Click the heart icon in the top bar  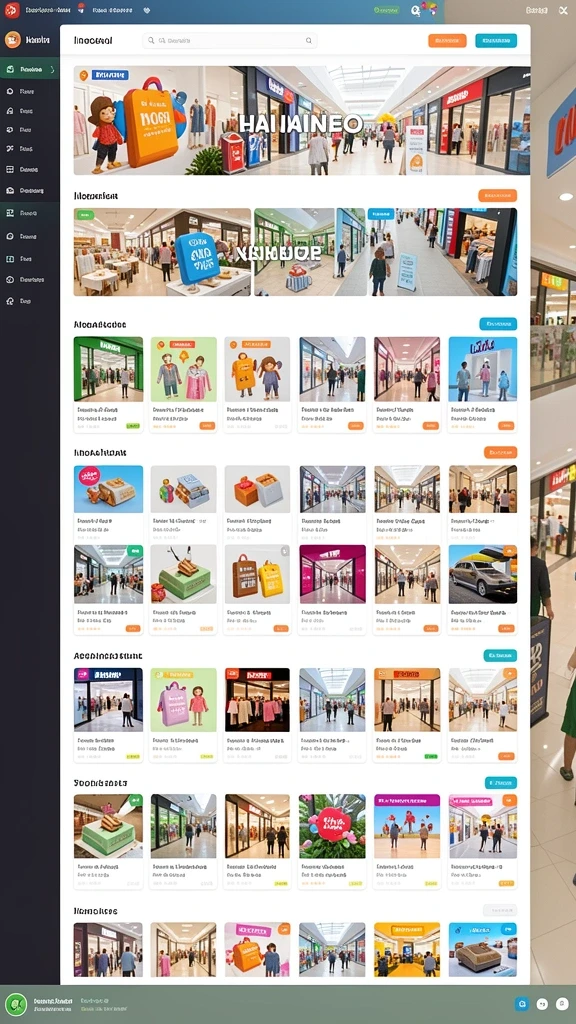146,10
